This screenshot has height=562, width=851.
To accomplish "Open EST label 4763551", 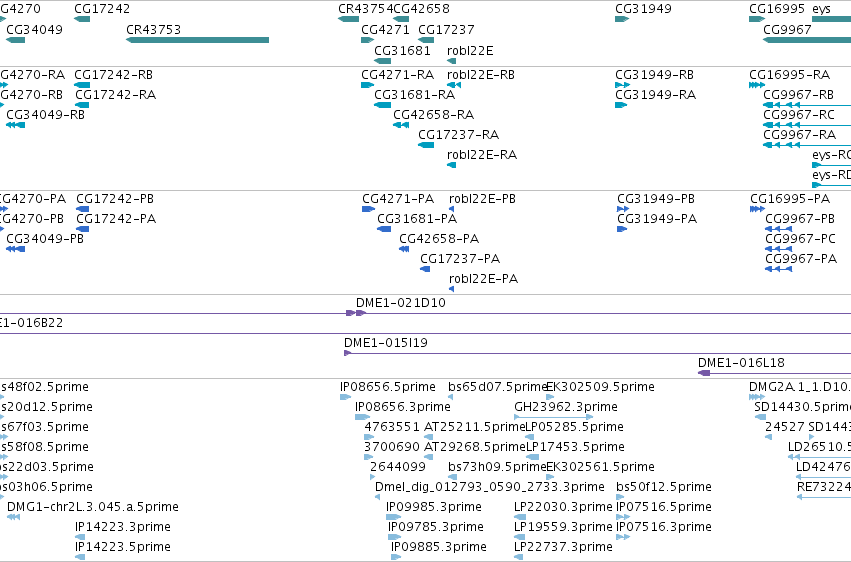I will click(392, 427).
